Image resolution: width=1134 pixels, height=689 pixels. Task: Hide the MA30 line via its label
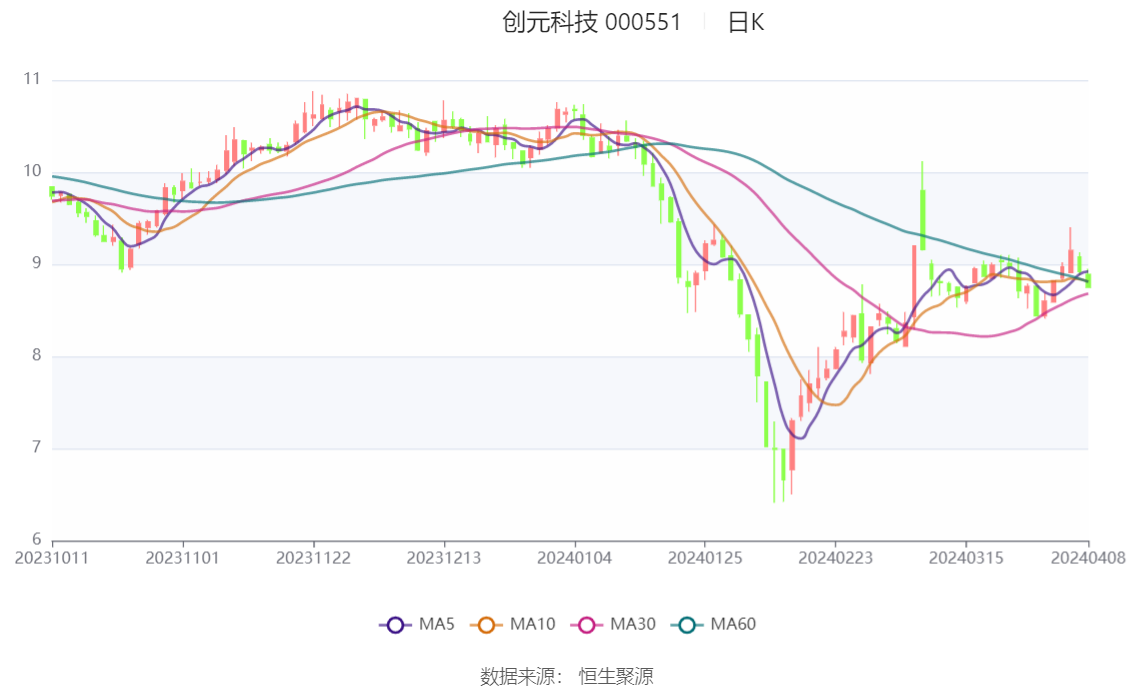coord(633,625)
